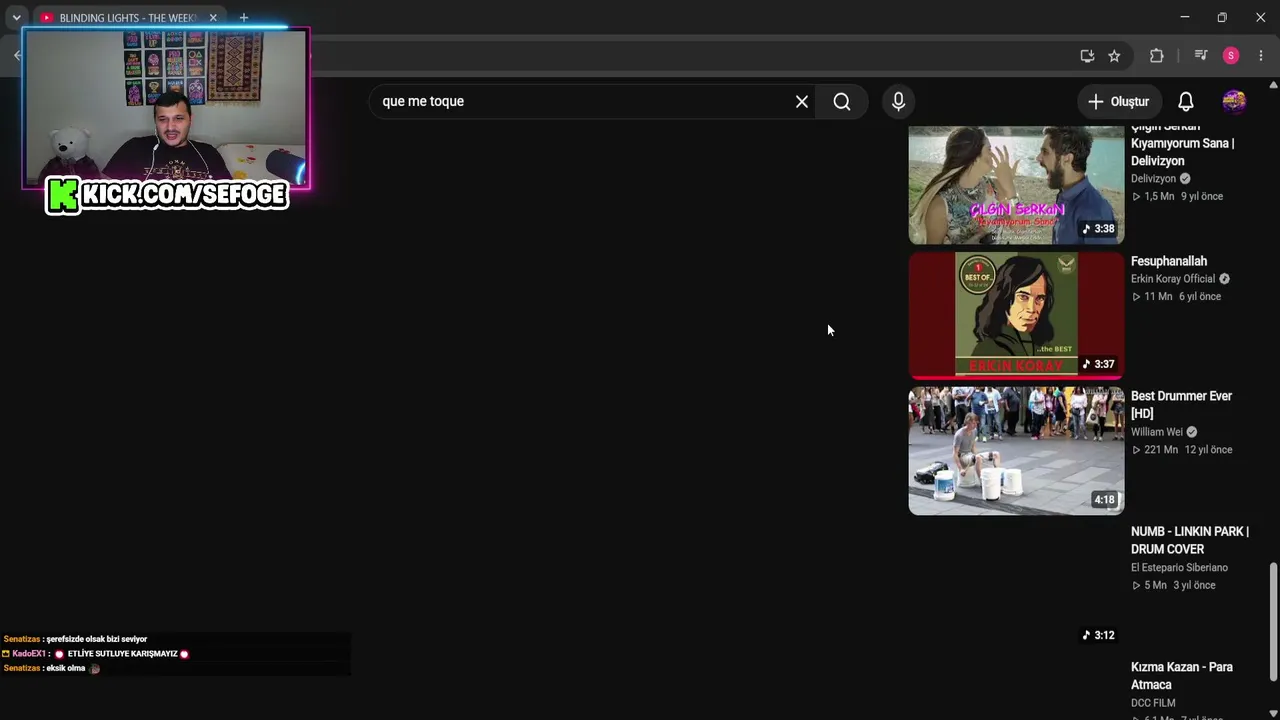Click the 'Best Drummer Ever [HD]' title
Screen dimensions: 1280x720
(x=1181, y=405)
